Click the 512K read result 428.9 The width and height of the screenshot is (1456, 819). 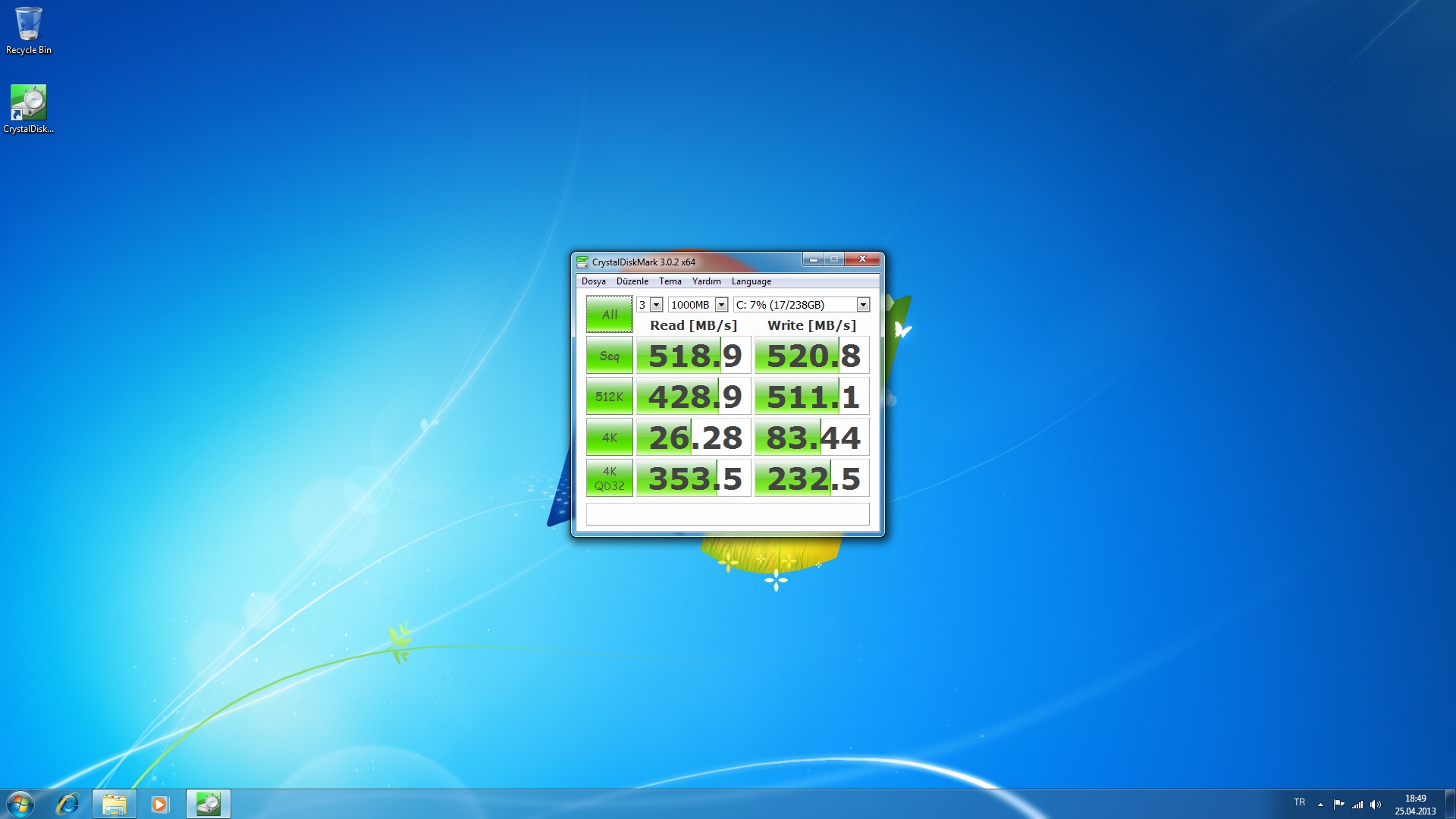click(693, 397)
